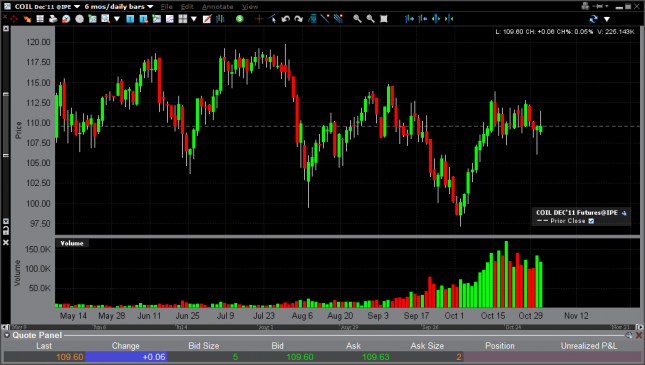645x365 pixels.
Task: Click the Ask price 109.63
Action: tap(376, 357)
